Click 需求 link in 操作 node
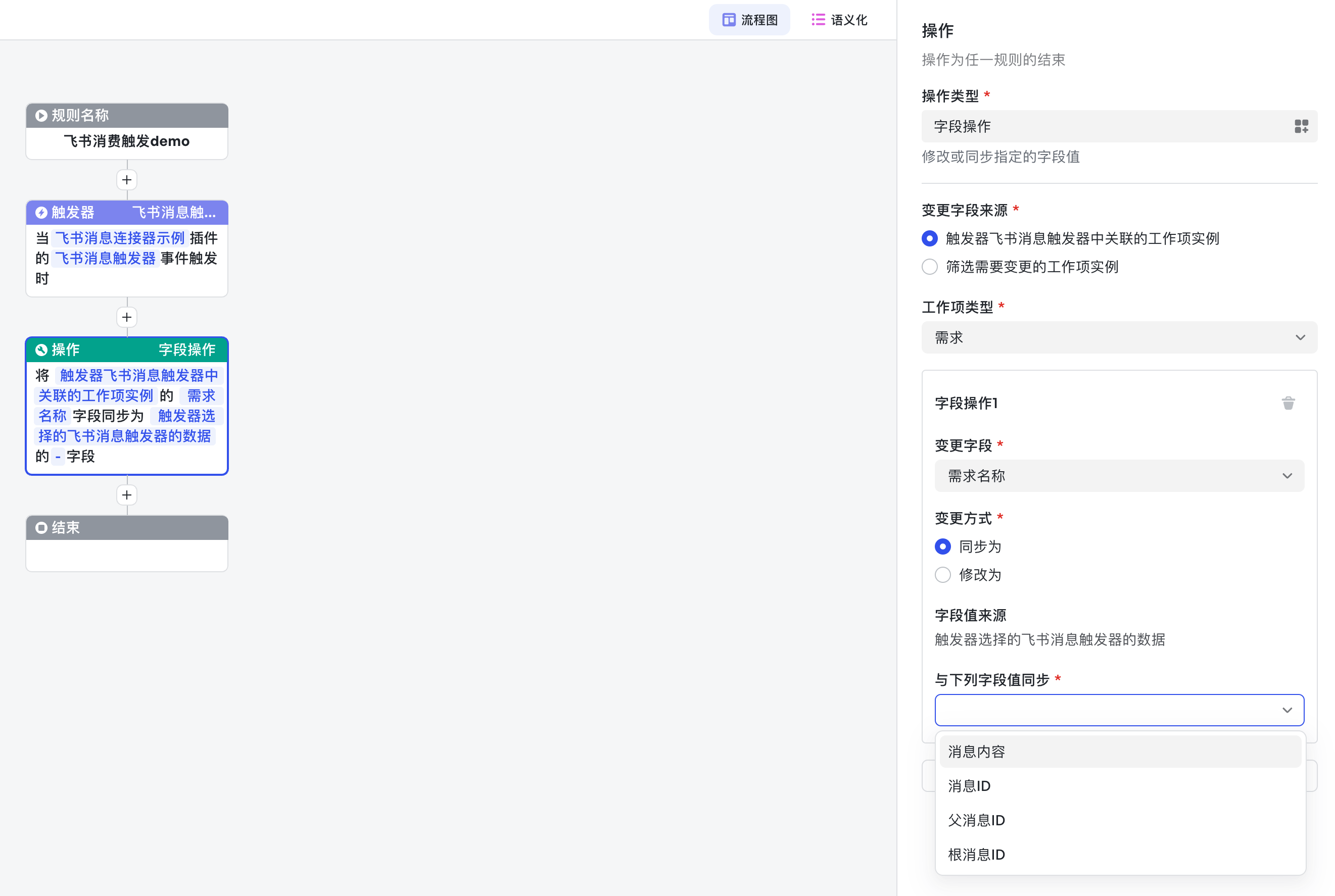The image size is (1335, 896). [x=201, y=396]
